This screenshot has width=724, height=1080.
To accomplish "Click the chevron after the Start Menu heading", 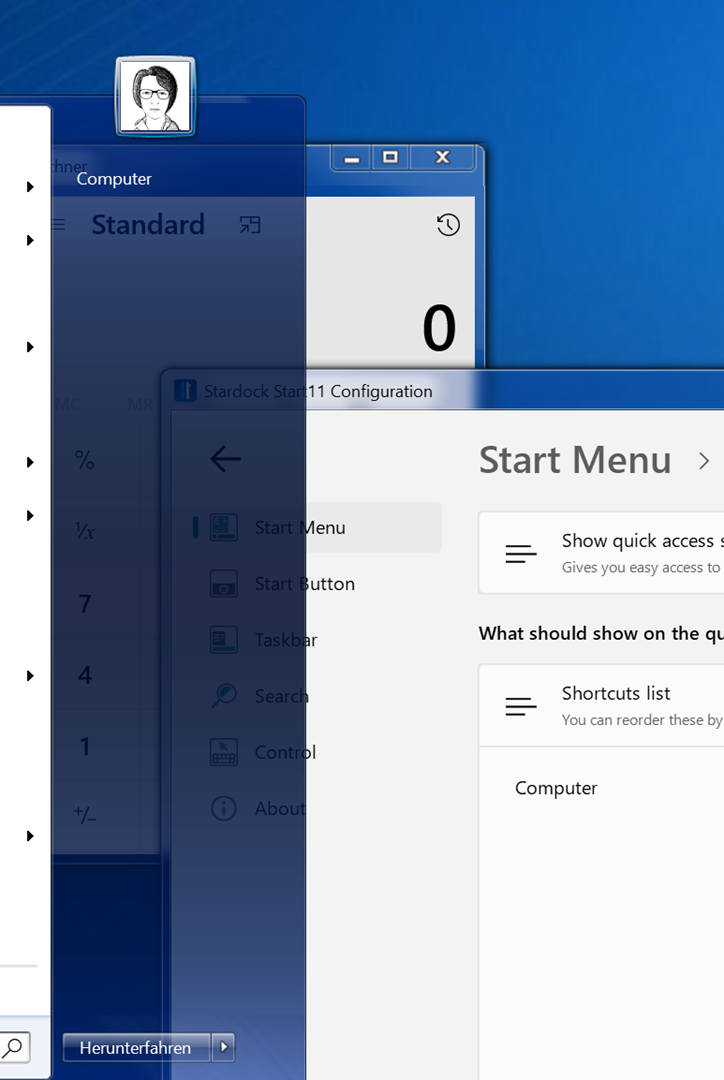I will tap(704, 461).
